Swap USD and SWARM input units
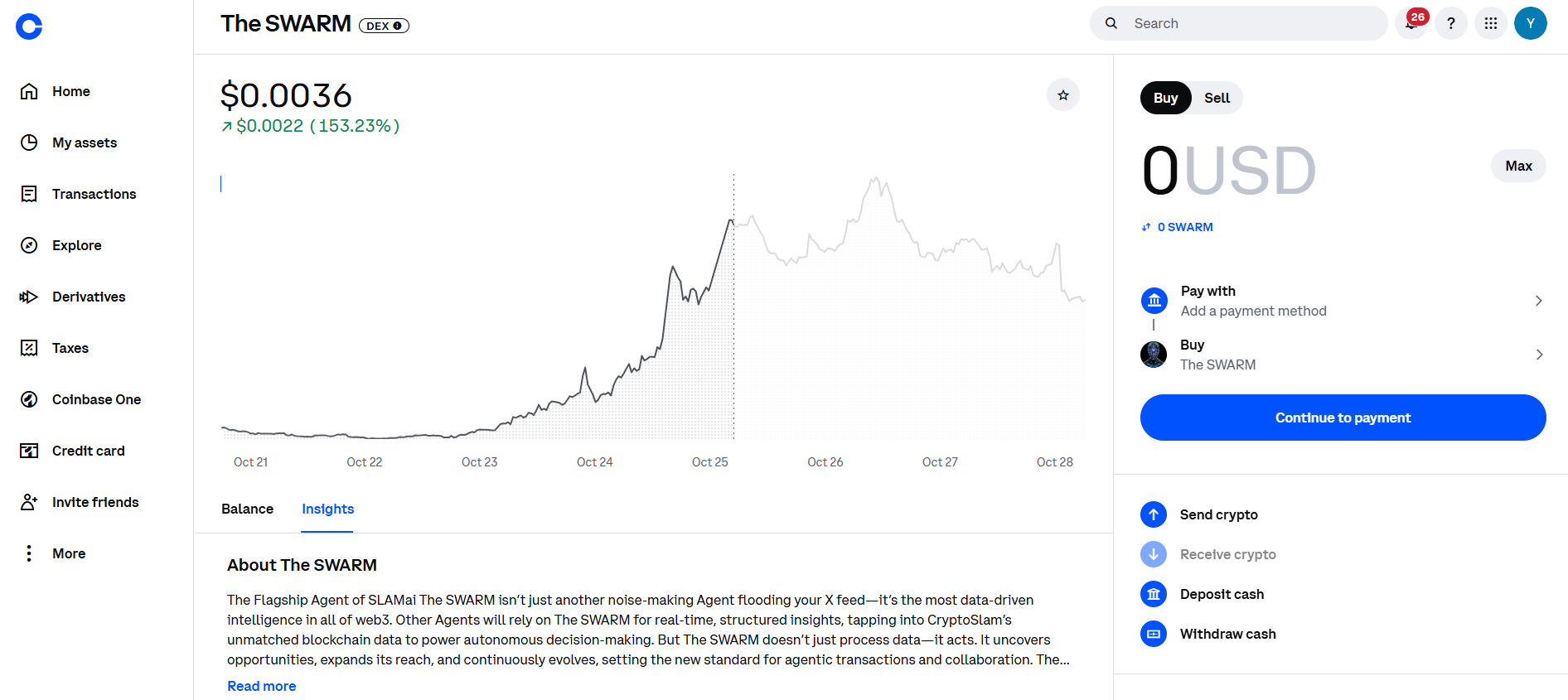Image resolution: width=1568 pixels, height=700 pixels. click(1146, 227)
